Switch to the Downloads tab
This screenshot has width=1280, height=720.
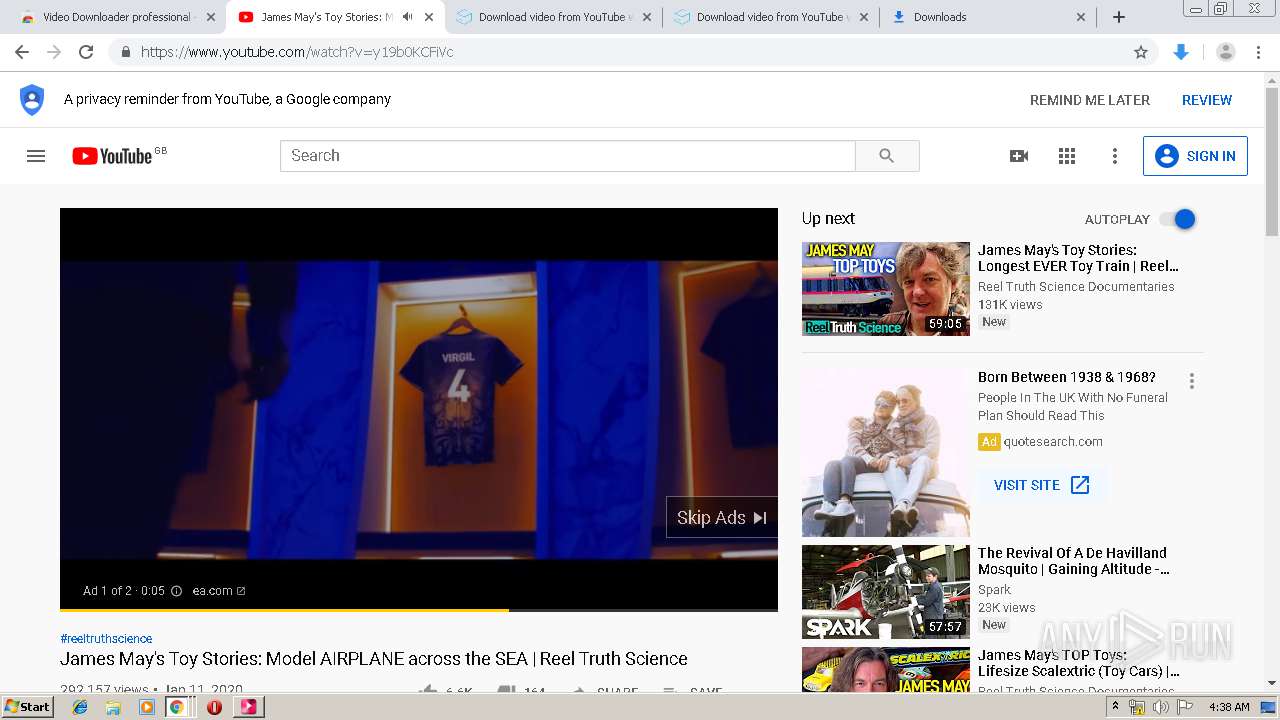tap(989, 17)
